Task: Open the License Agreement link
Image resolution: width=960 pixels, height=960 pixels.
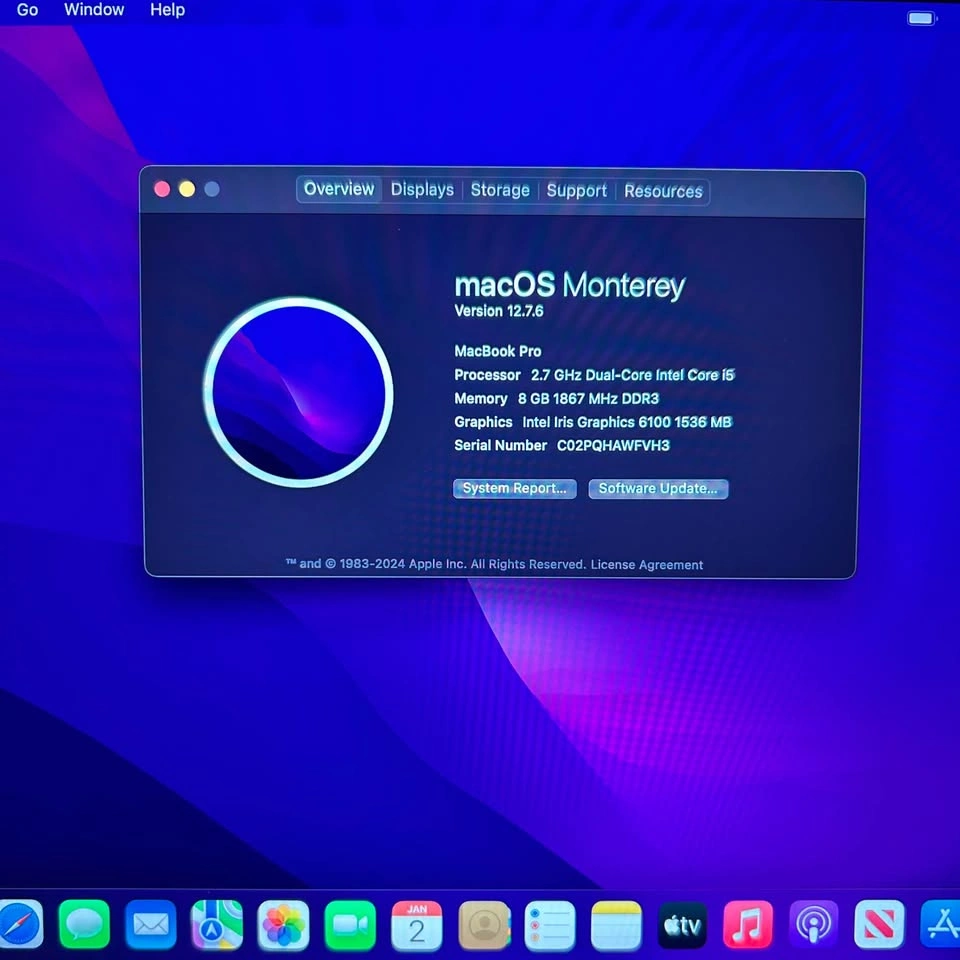Action: pyautogui.click(x=647, y=565)
